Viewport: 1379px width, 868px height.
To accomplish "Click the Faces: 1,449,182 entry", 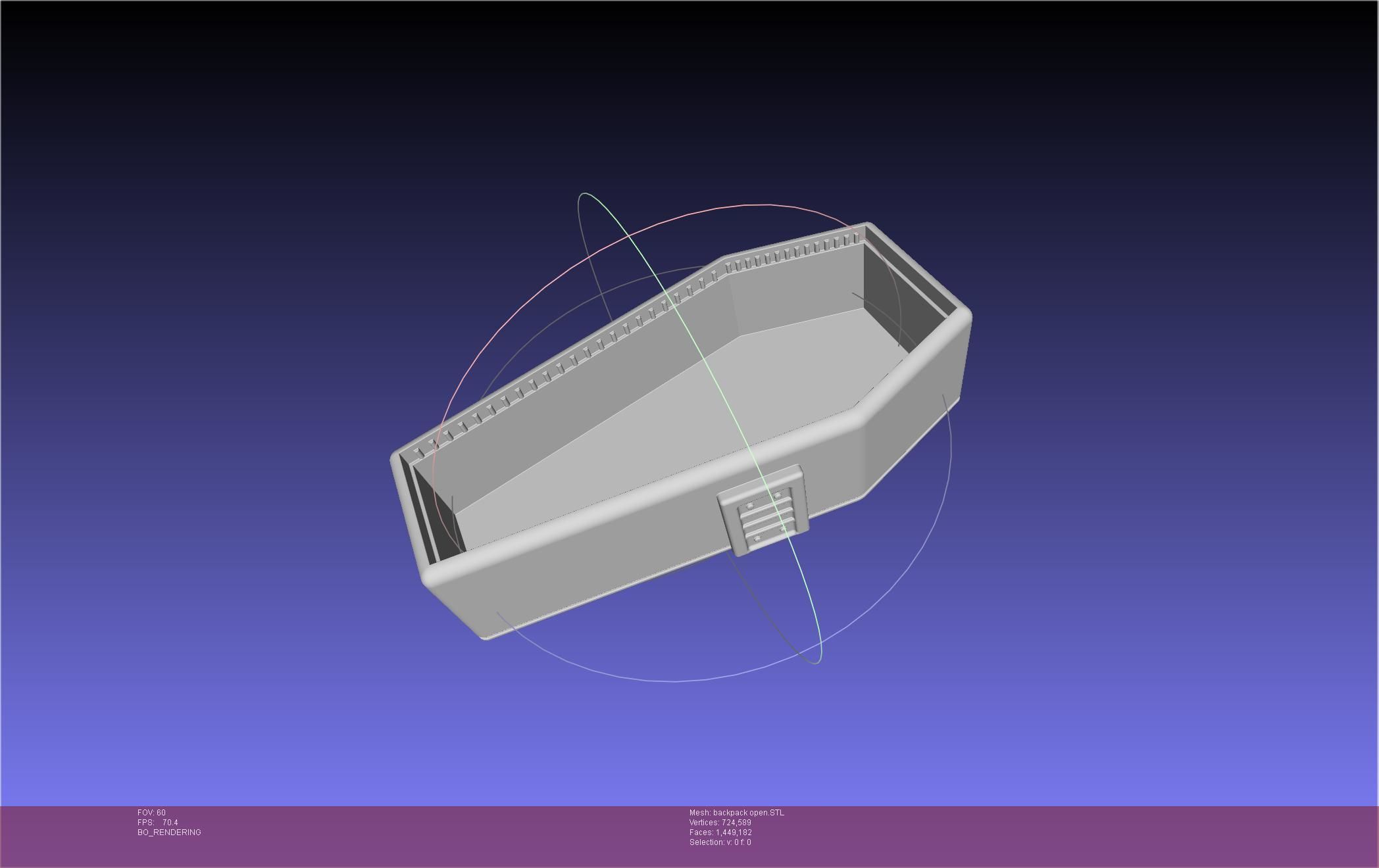I will coord(720,832).
